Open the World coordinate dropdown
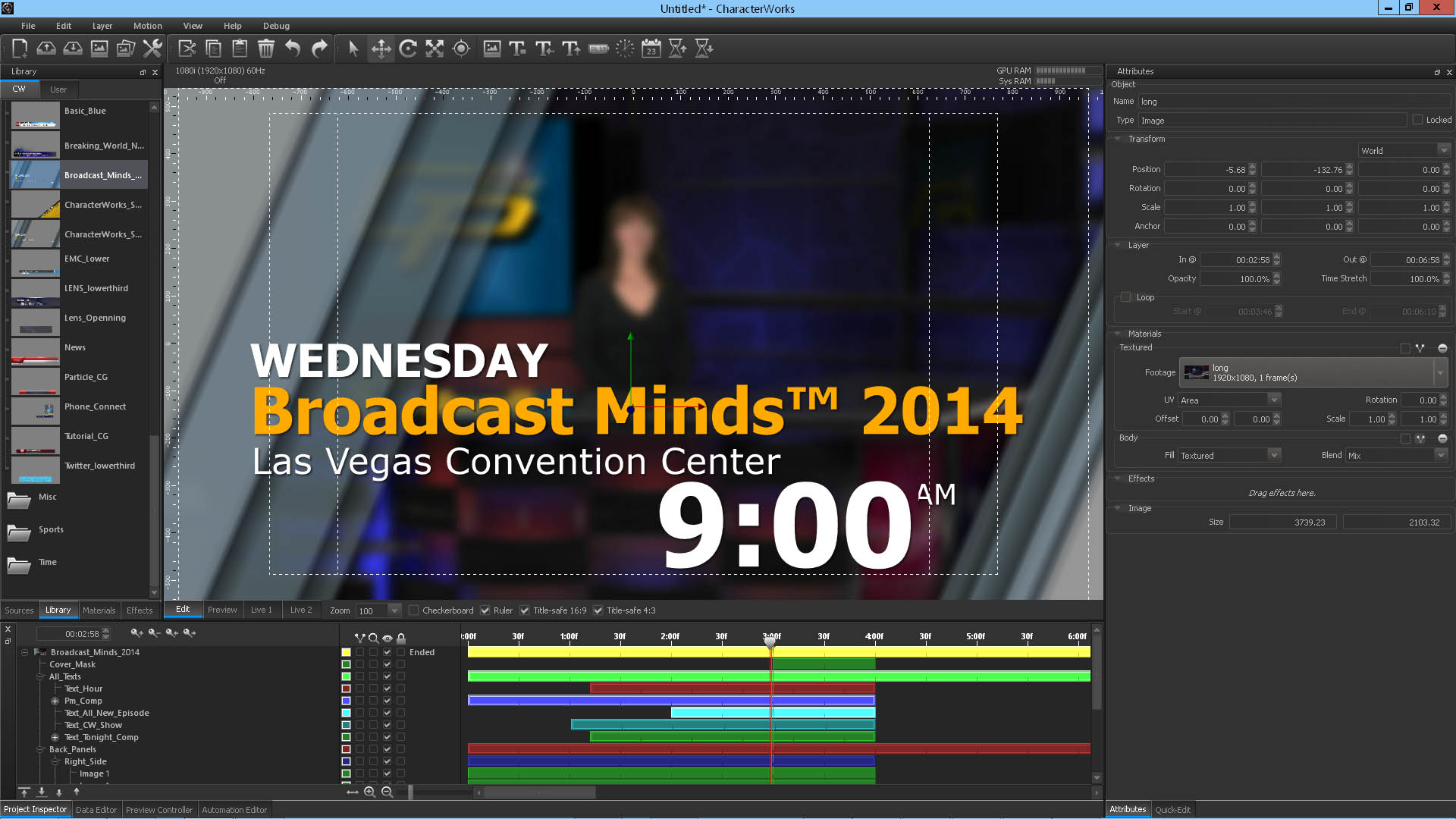 [1404, 151]
